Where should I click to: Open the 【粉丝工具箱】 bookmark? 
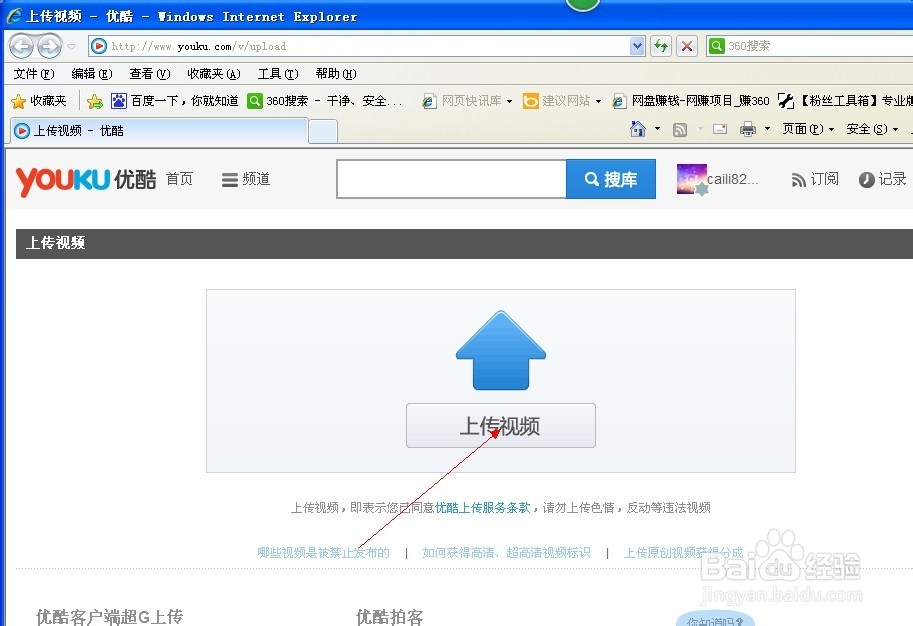pyautogui.click(x=845, y=101)
